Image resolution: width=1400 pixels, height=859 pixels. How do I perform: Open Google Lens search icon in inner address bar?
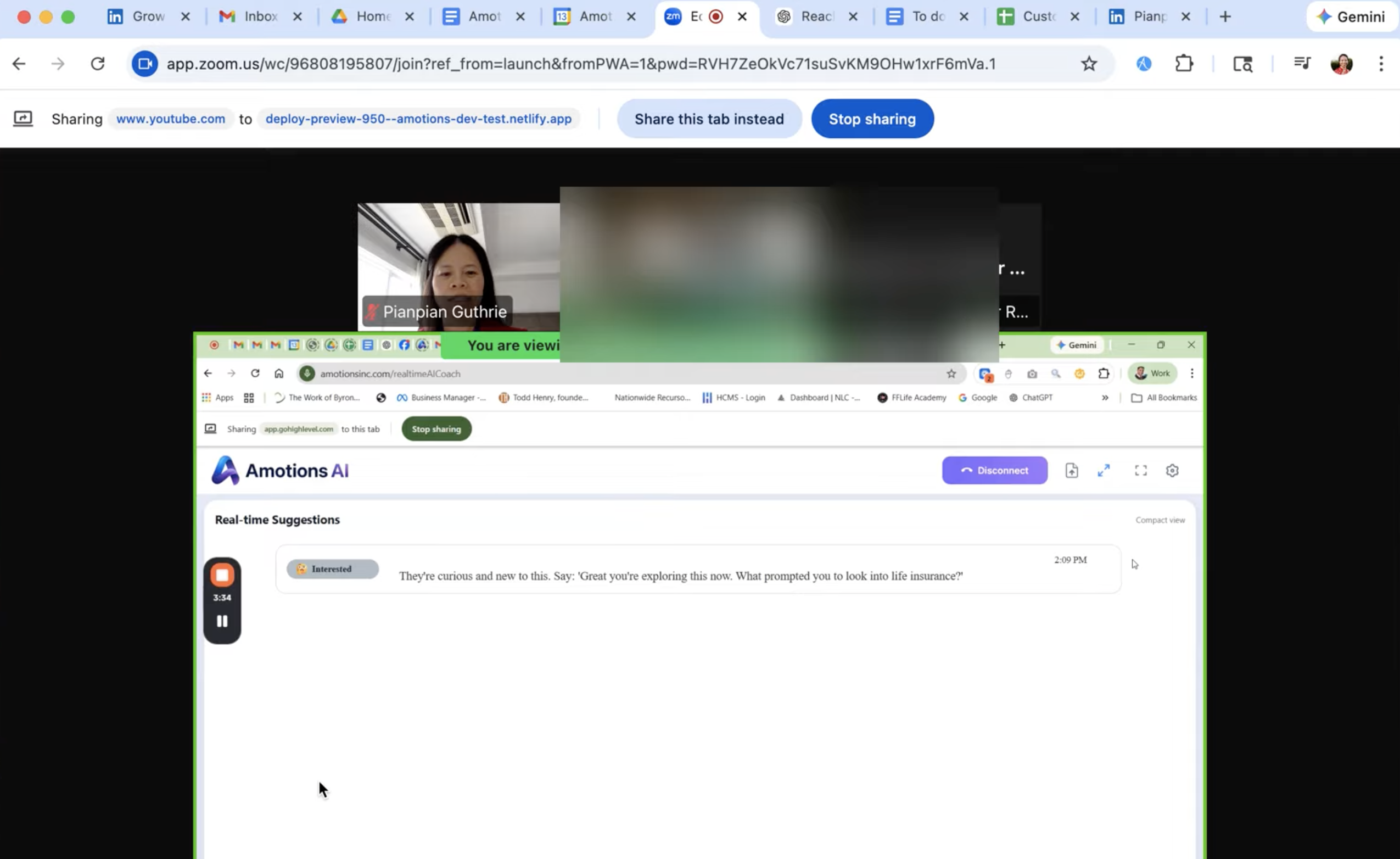tap(1056, 373)
